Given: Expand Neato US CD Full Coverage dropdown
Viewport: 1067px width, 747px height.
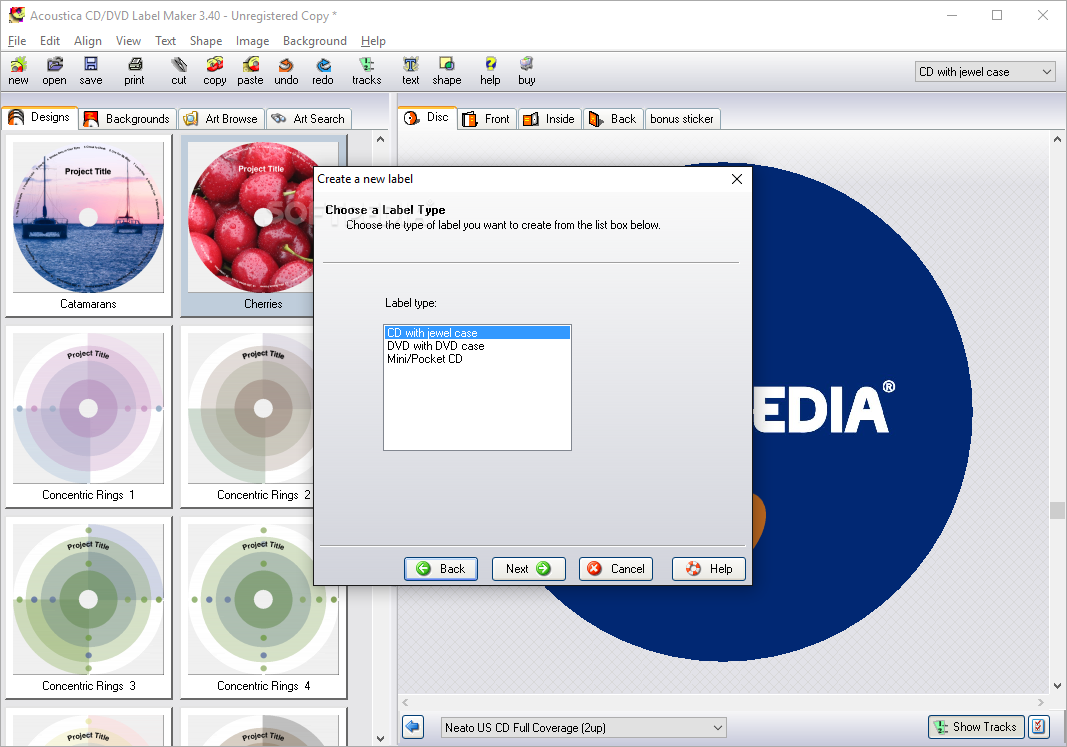Looking at the screenshot, I should coord(583,727).
